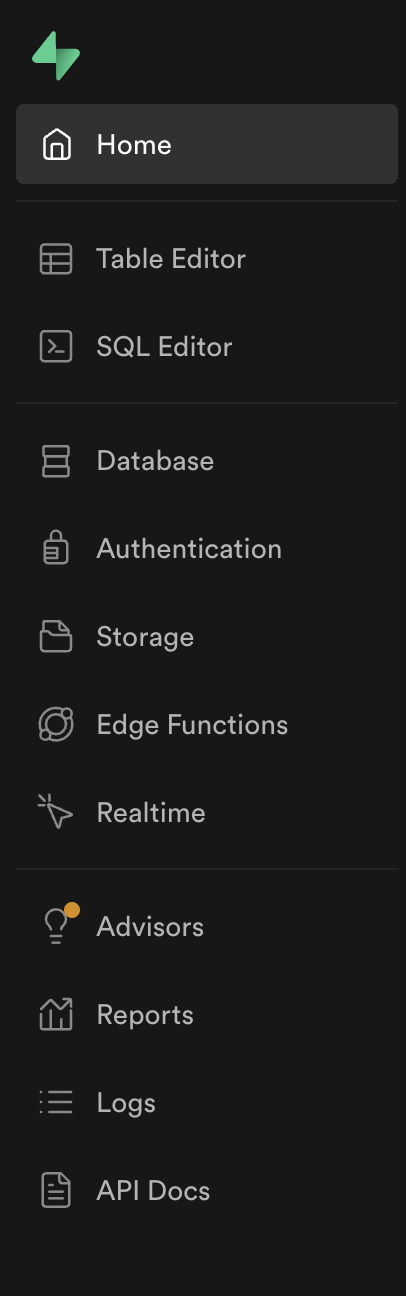The width and height of the screenshot is (406, 1296).
Task: Click the API Docs document icon
Action: pos(56,1191)
